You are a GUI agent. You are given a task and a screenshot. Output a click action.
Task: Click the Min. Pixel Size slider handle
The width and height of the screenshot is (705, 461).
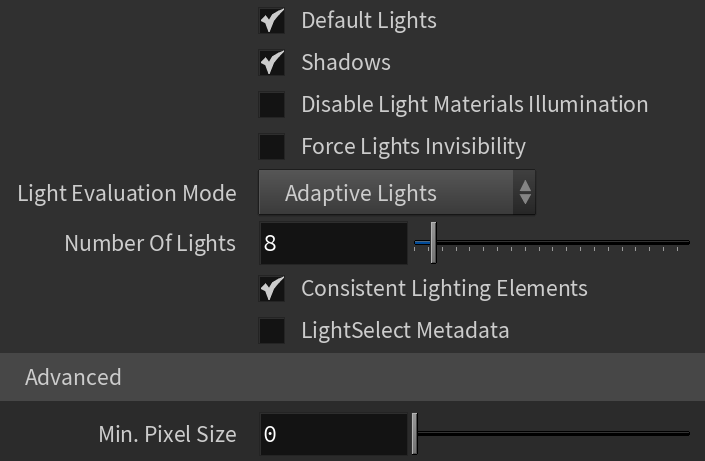414,434
